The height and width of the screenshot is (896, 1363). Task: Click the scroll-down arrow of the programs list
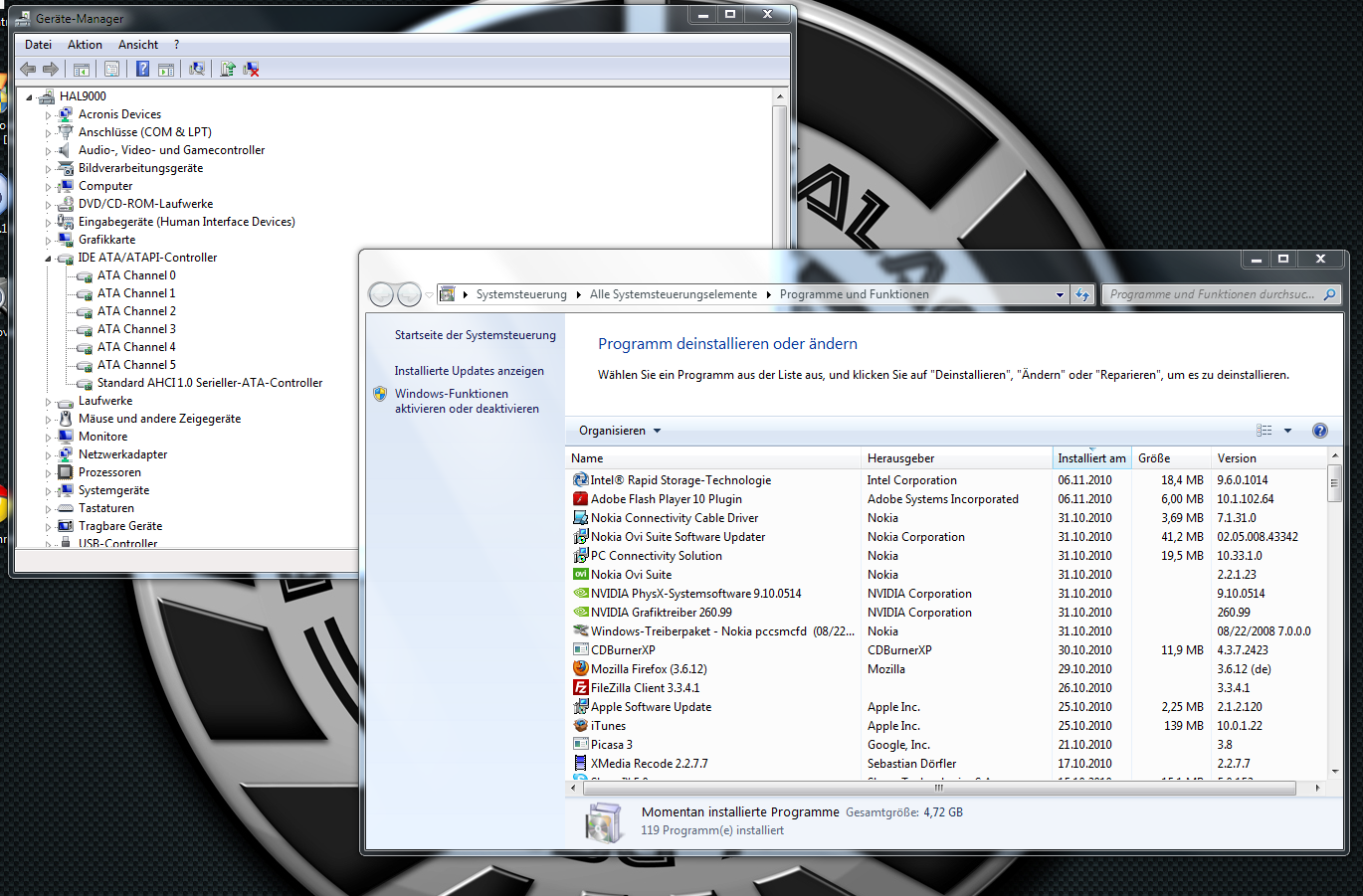(x=1334, y=771)
